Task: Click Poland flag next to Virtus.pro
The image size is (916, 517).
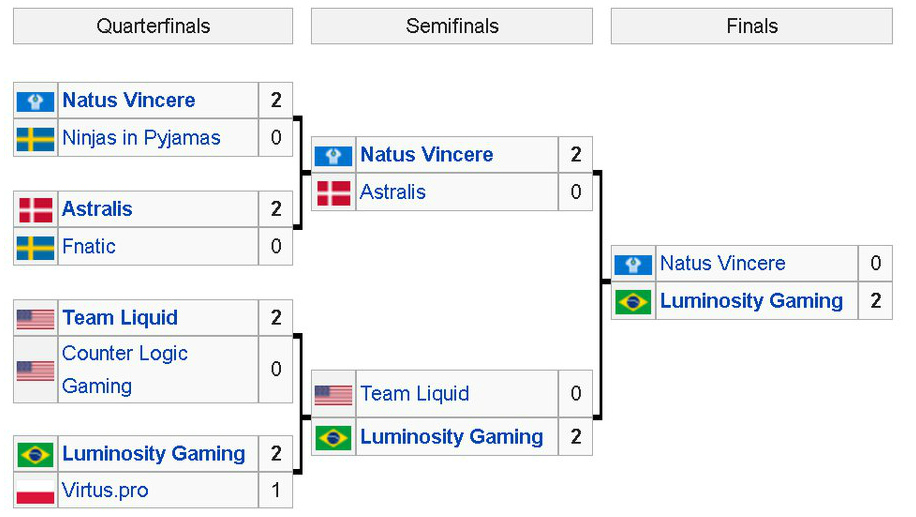Action: click(x=35, y=491)
